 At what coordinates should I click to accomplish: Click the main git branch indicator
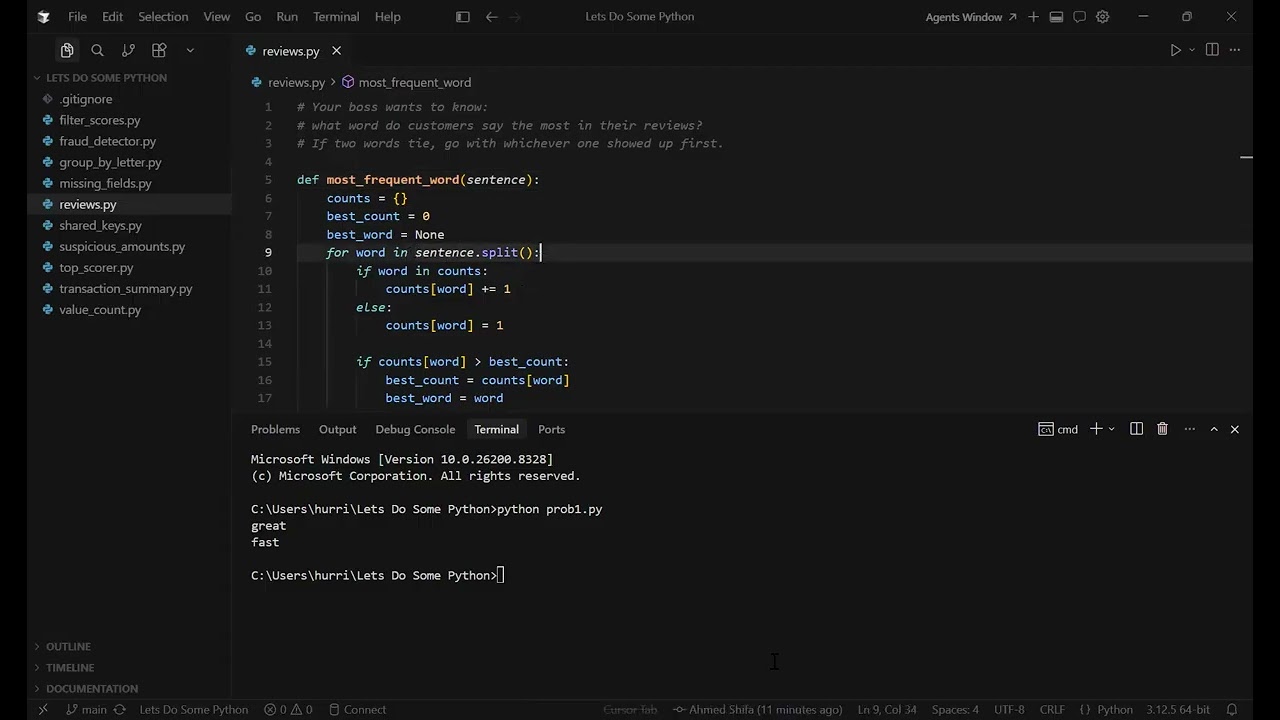[87, 710]
